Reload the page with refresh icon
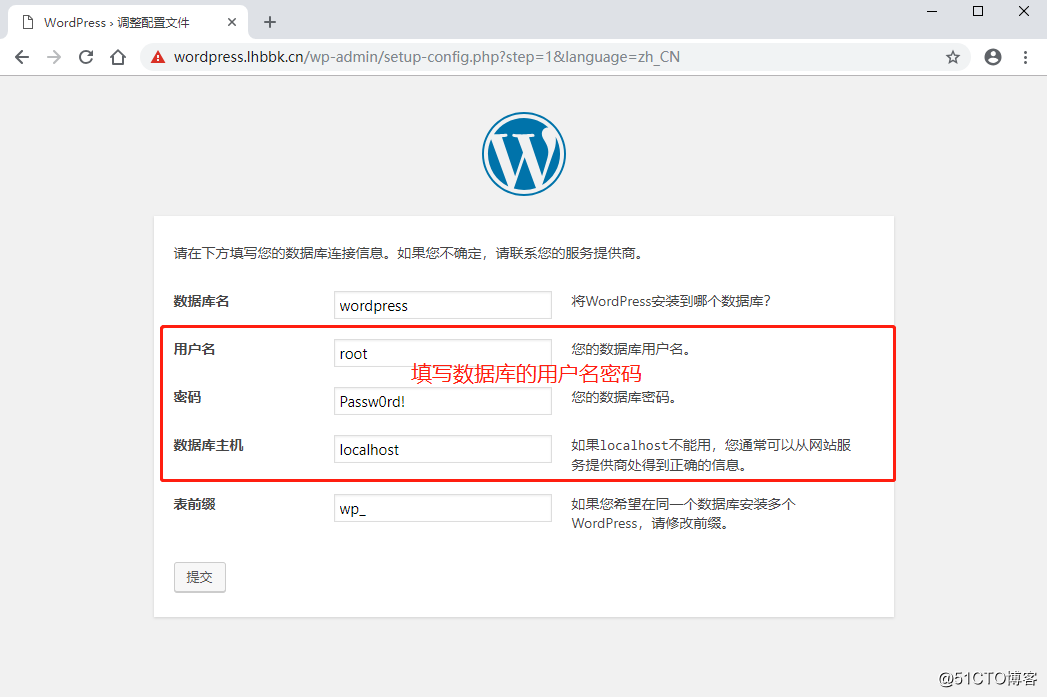Screen dimensions: 1047x697 point(86,57)
